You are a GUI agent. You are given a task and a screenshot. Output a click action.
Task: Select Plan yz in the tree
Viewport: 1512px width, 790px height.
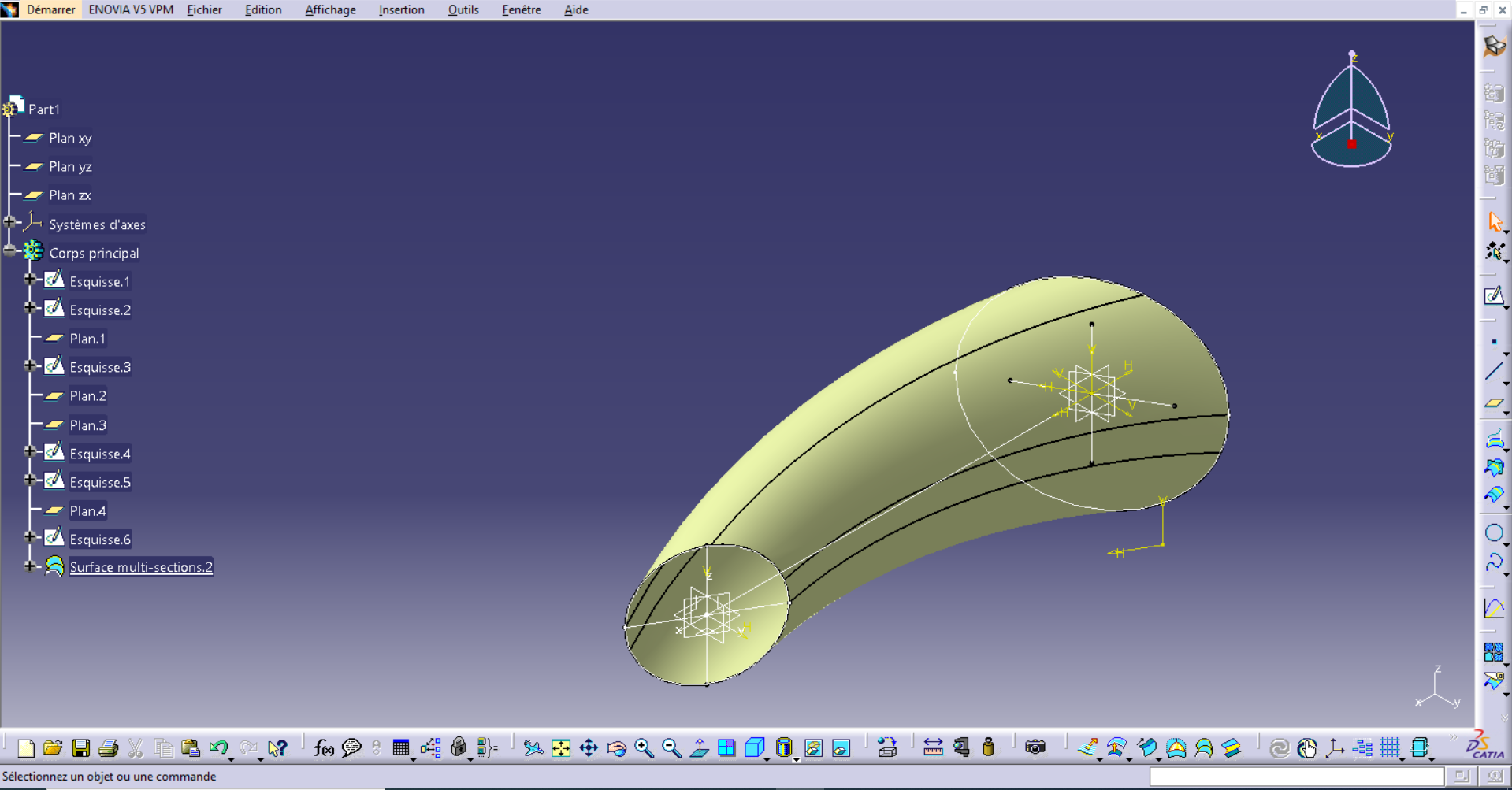coord(70,166)
